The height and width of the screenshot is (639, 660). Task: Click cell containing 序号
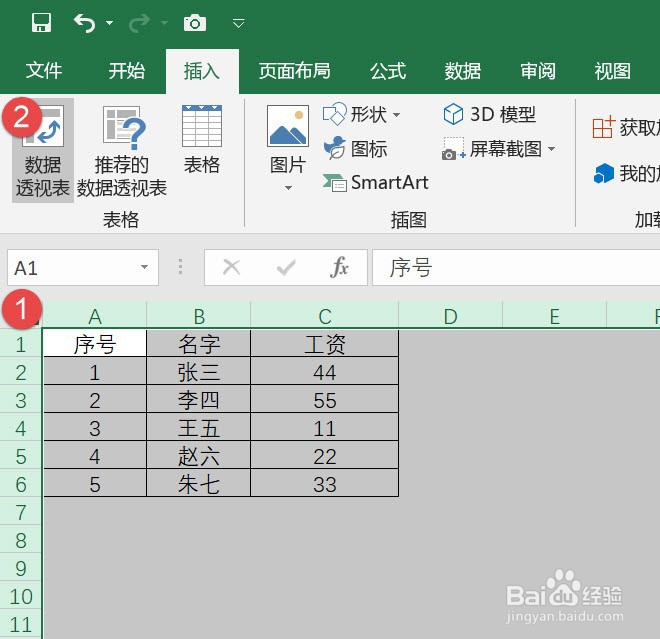point(95,344)
